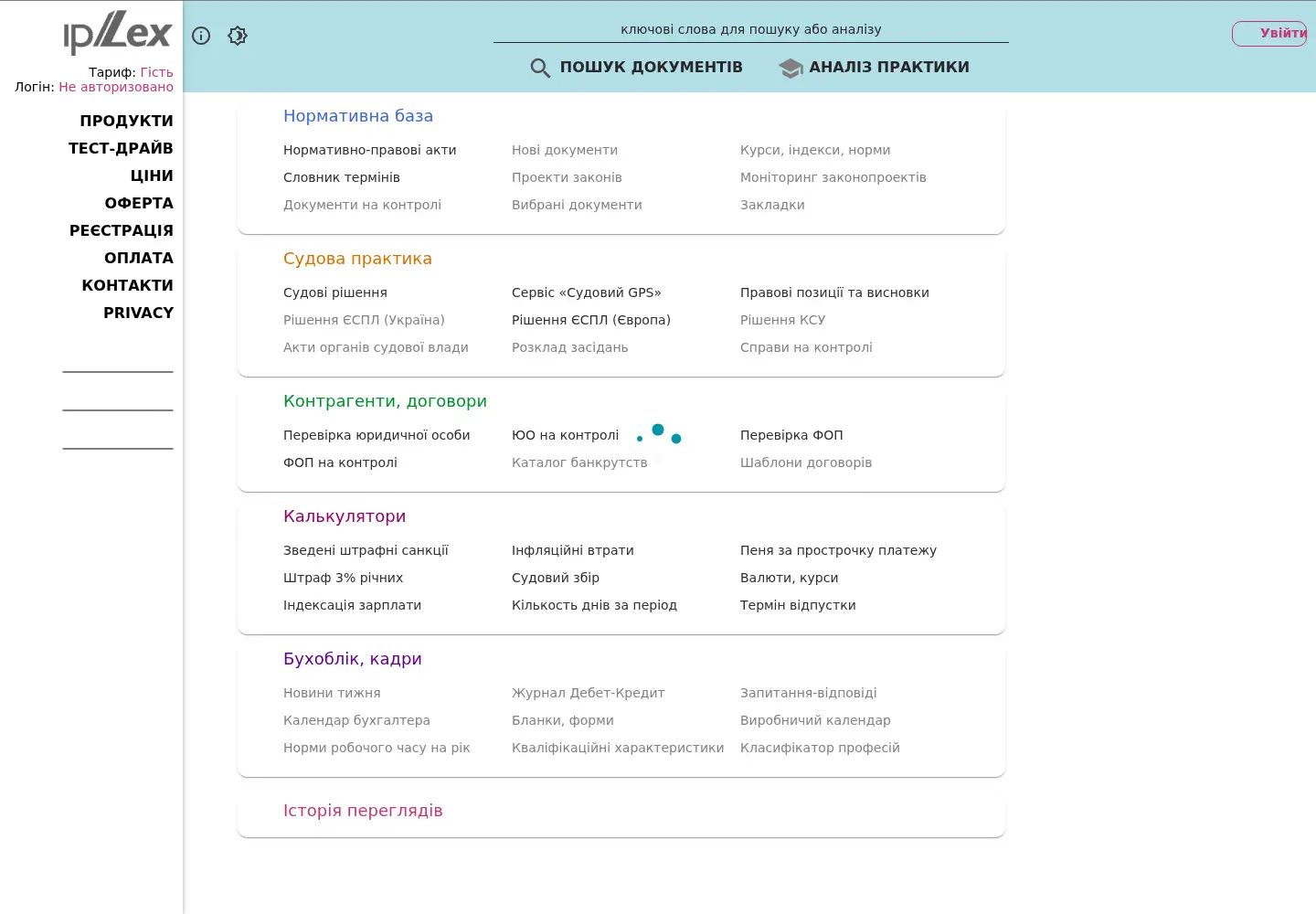Open Інфляційні втрати calculator
This screenshot has width=1316, height=914.
tap(573, 550)
